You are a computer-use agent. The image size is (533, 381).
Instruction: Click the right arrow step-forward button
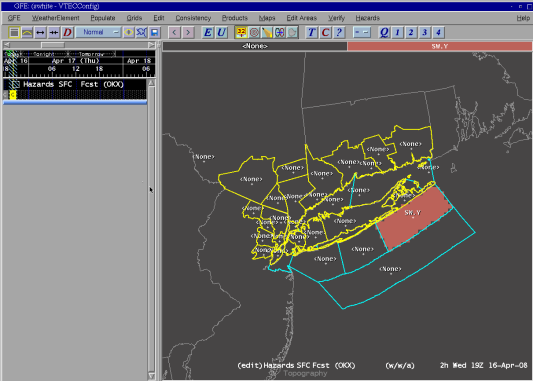coord(188,32)
